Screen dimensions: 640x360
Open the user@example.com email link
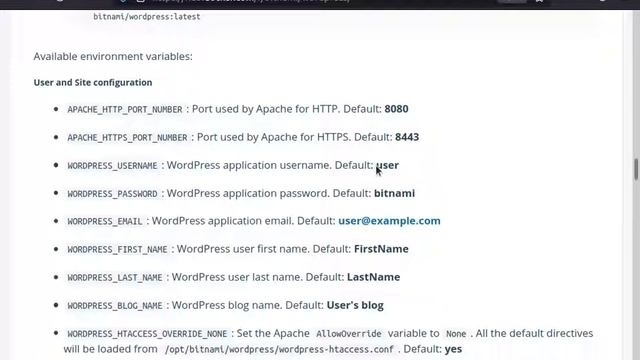click(x=389, y=221)
